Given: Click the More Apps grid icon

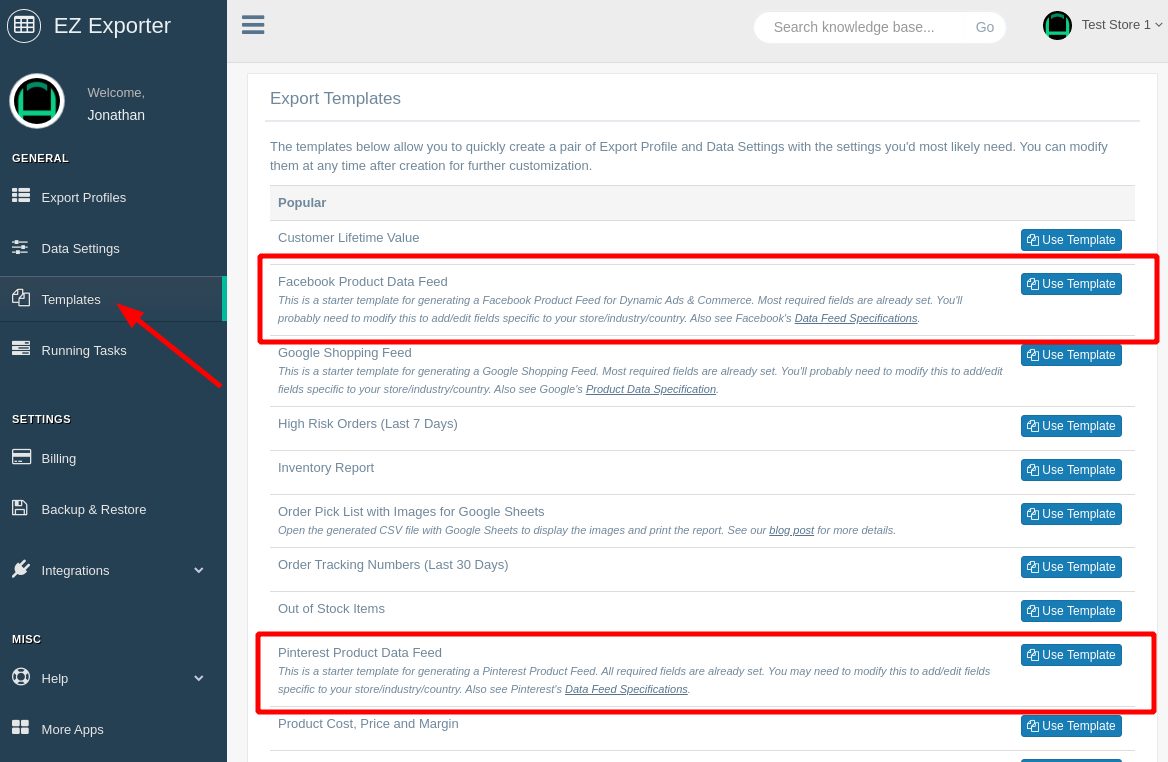Looking at the screenshot, I should (20, 728).
